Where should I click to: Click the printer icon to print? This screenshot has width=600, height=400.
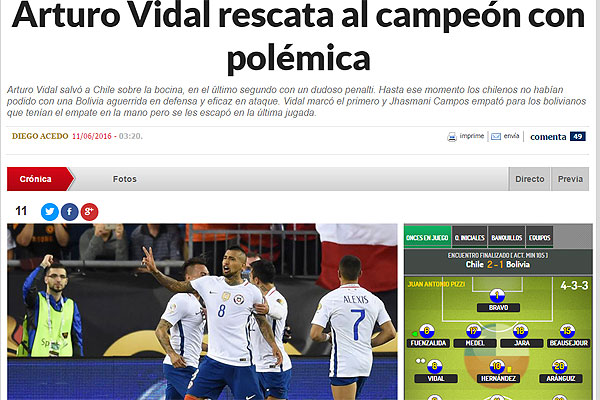[452, 137]
